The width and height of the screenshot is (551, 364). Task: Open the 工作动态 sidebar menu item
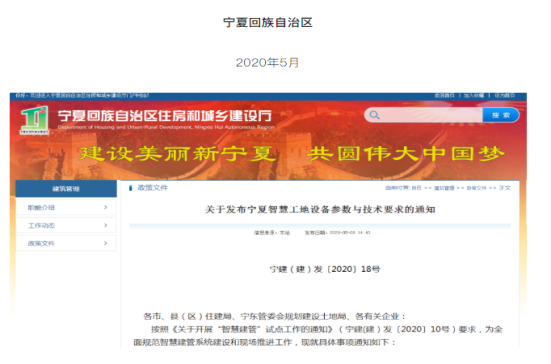[66, 225]
